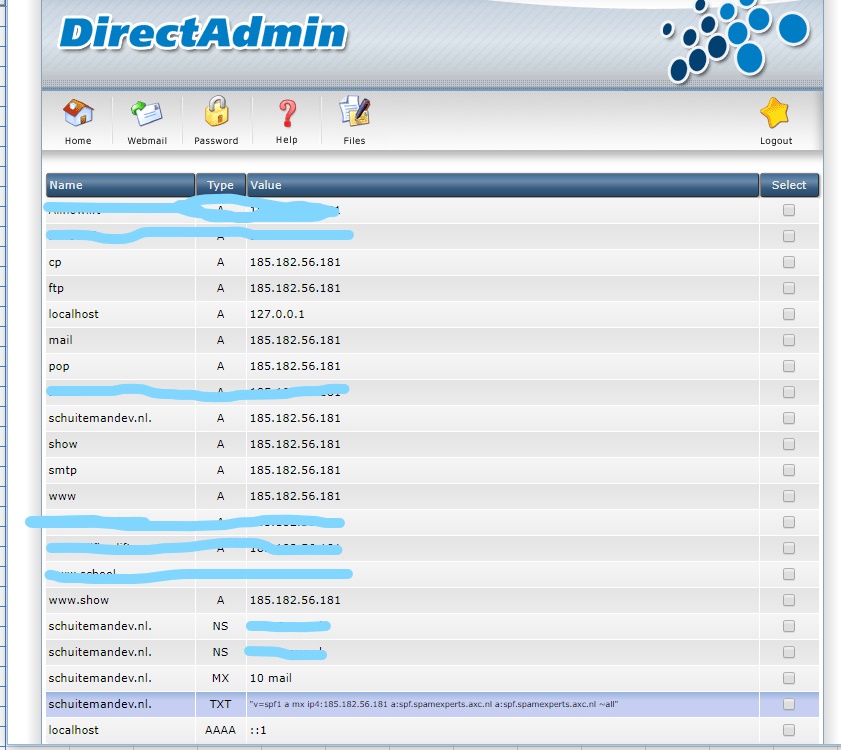Open the Password padlock icon
The image size is (841, 750).
pyautogui.click(x=217, y=111)
